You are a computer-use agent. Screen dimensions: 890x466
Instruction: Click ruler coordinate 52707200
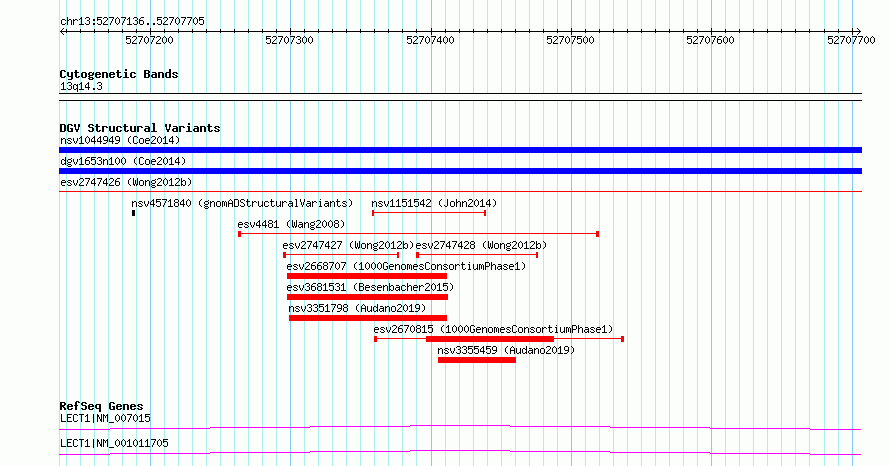click(149, 40)
